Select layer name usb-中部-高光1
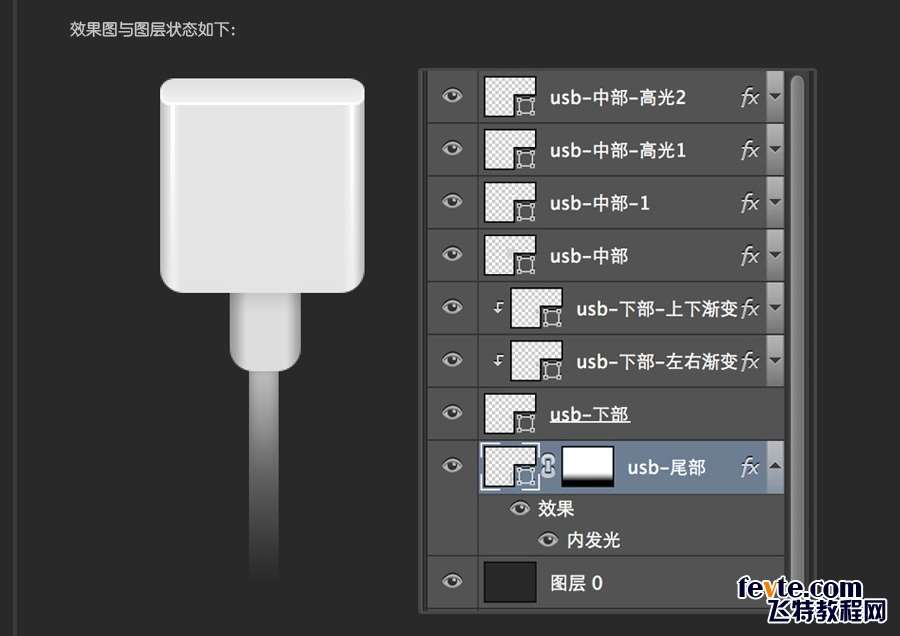Image resolution: width=900 pixels, height=636 pixels. click(x=618, y=150)
